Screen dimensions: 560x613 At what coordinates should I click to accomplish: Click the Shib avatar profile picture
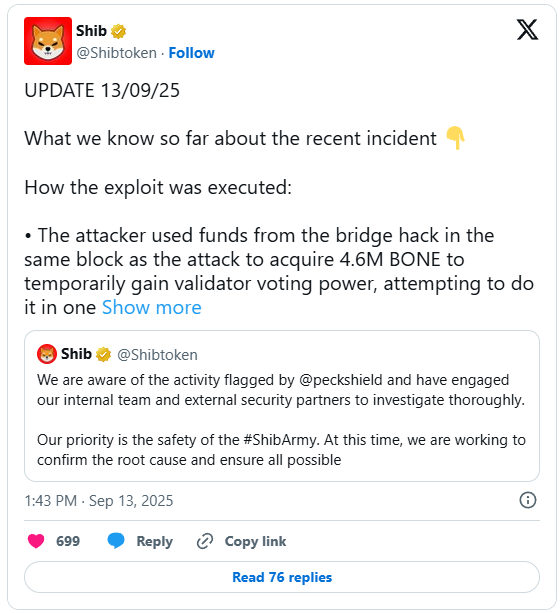tap(48, 41)
